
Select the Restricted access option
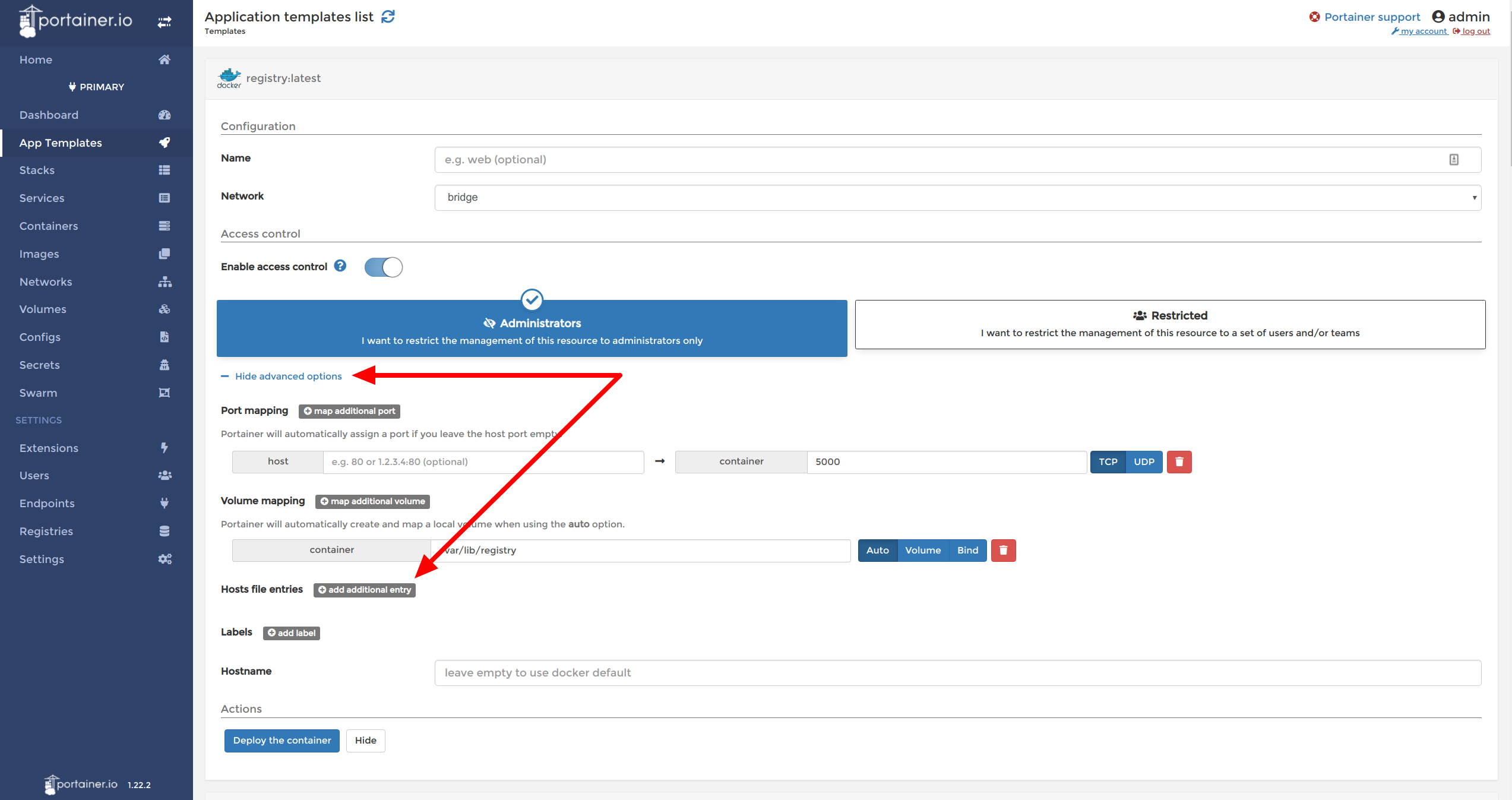pos(1169,324)
